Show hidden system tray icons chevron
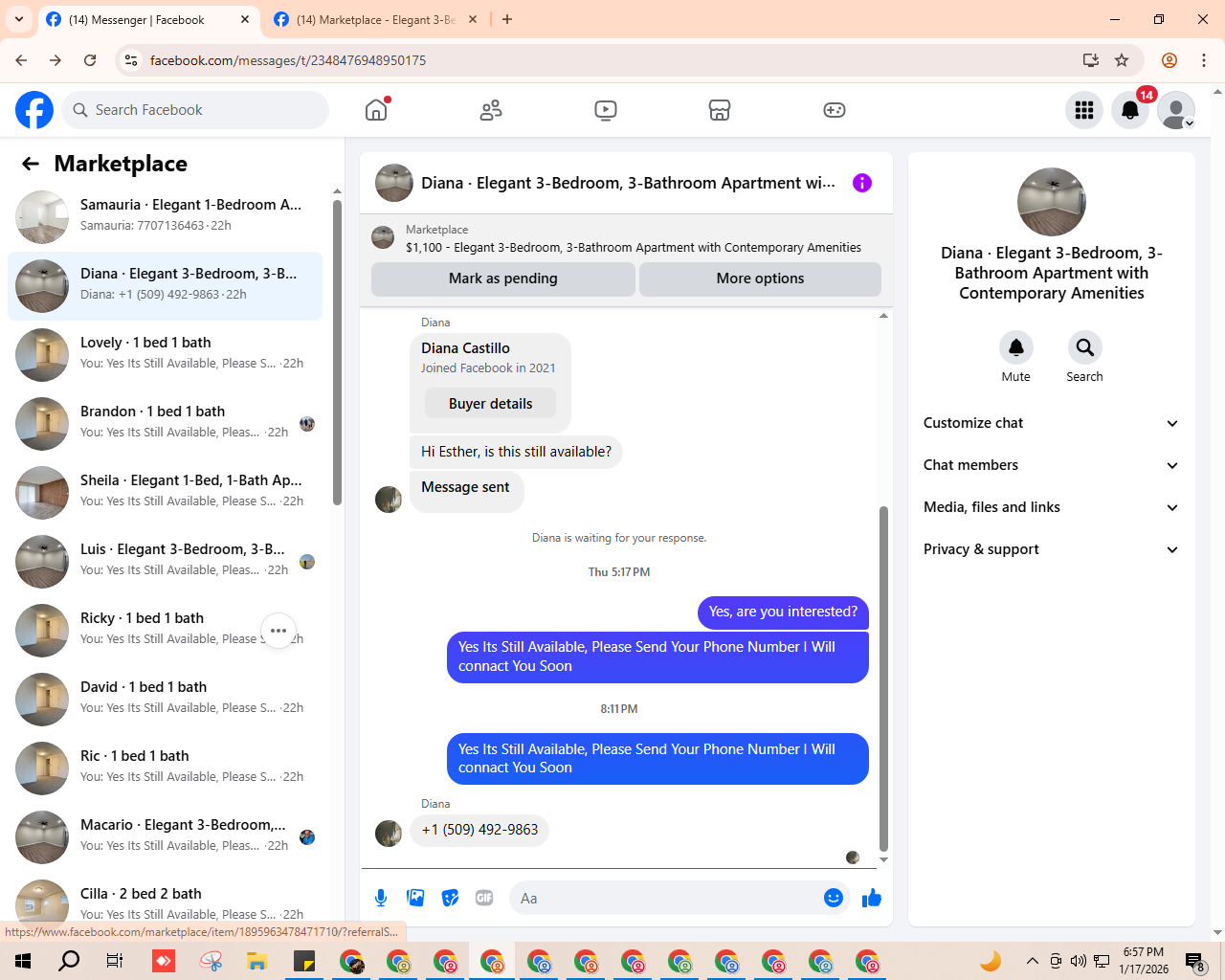 [1032, 961]
